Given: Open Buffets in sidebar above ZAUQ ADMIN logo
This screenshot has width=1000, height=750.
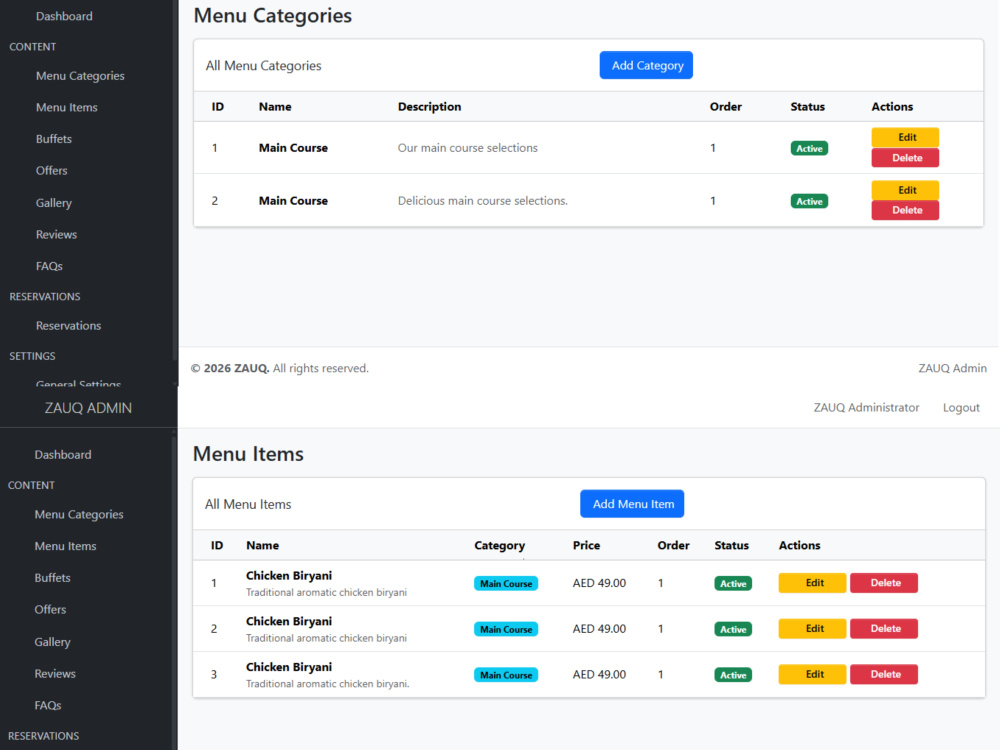Looking at the screenshot, I should (54, 139).
